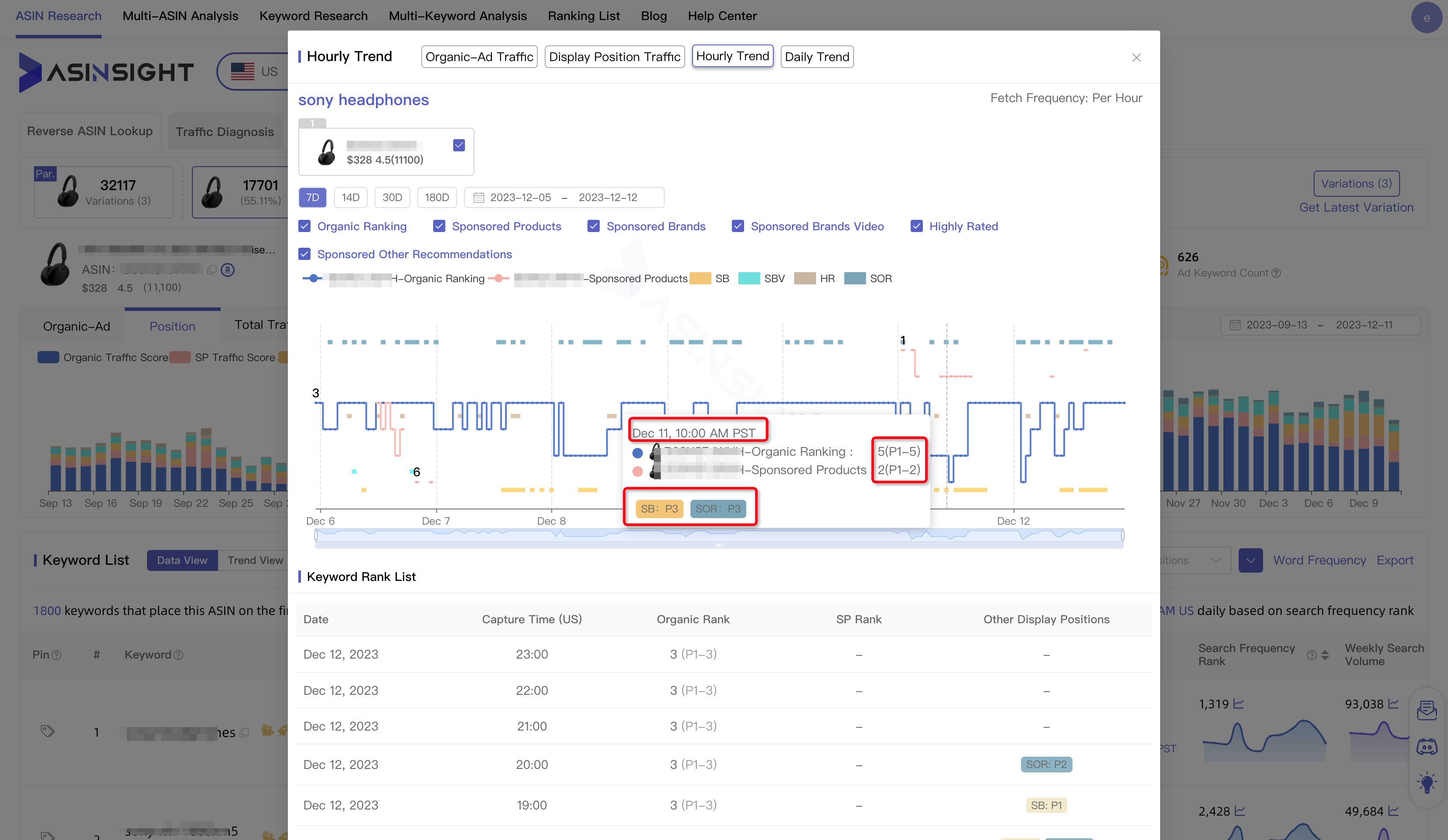Toggle Organic Ranking checkbox
The height and width of the screenshot is (840, 1448).
pyautogui.click(x=304, y=226)
